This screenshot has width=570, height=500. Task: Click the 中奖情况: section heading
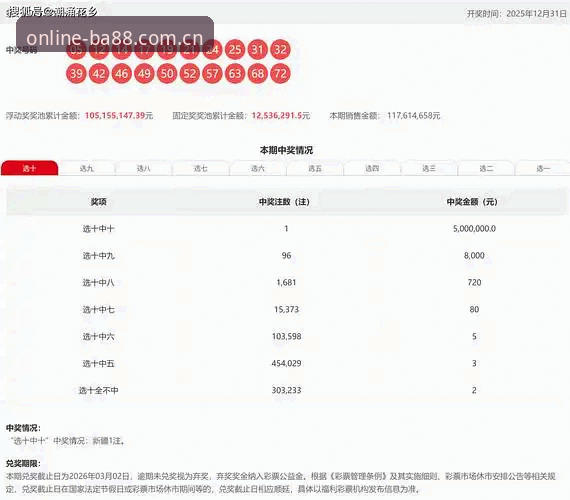coord(24,428)
